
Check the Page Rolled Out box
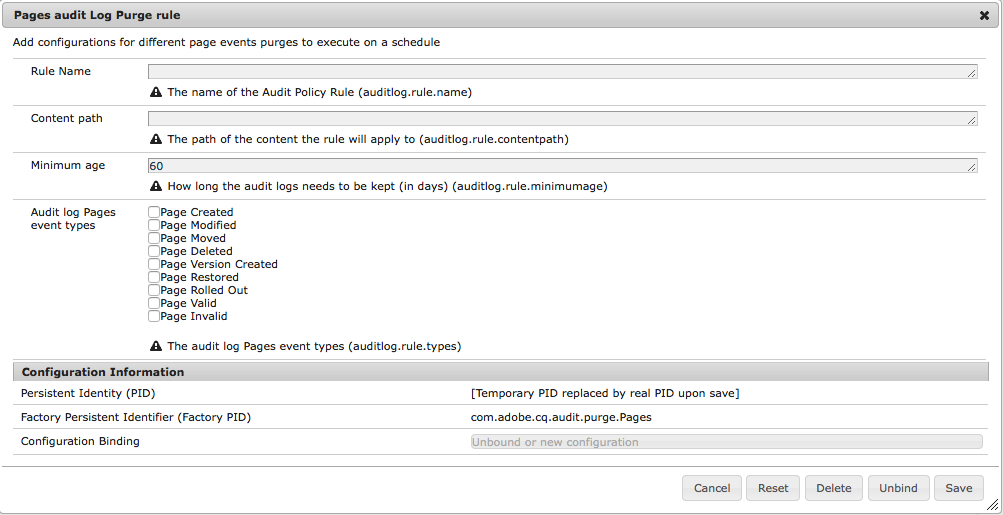click(154, 290)
